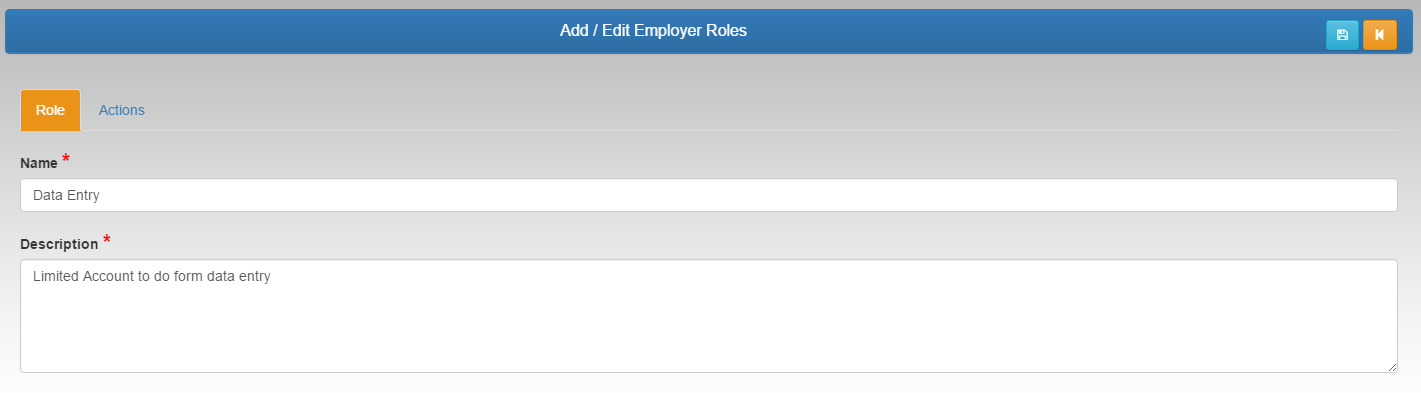Click the Add / Edit Employer Roles title

(653, 31)
